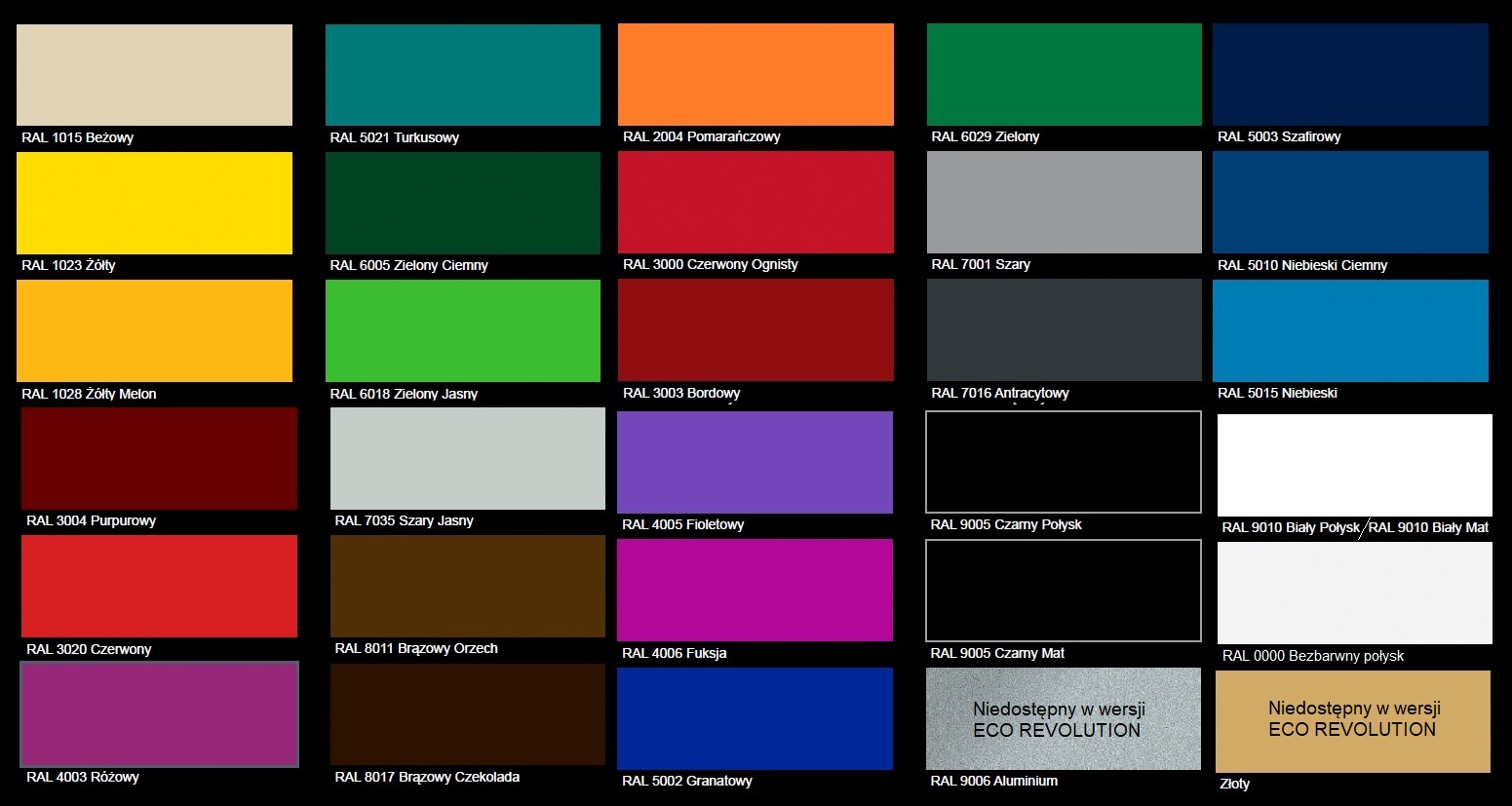Select the 'RAL 9005 Czarny Mat' text
Image resolution: width=1512 pixels, height=806 pixels.
point(997,653)
